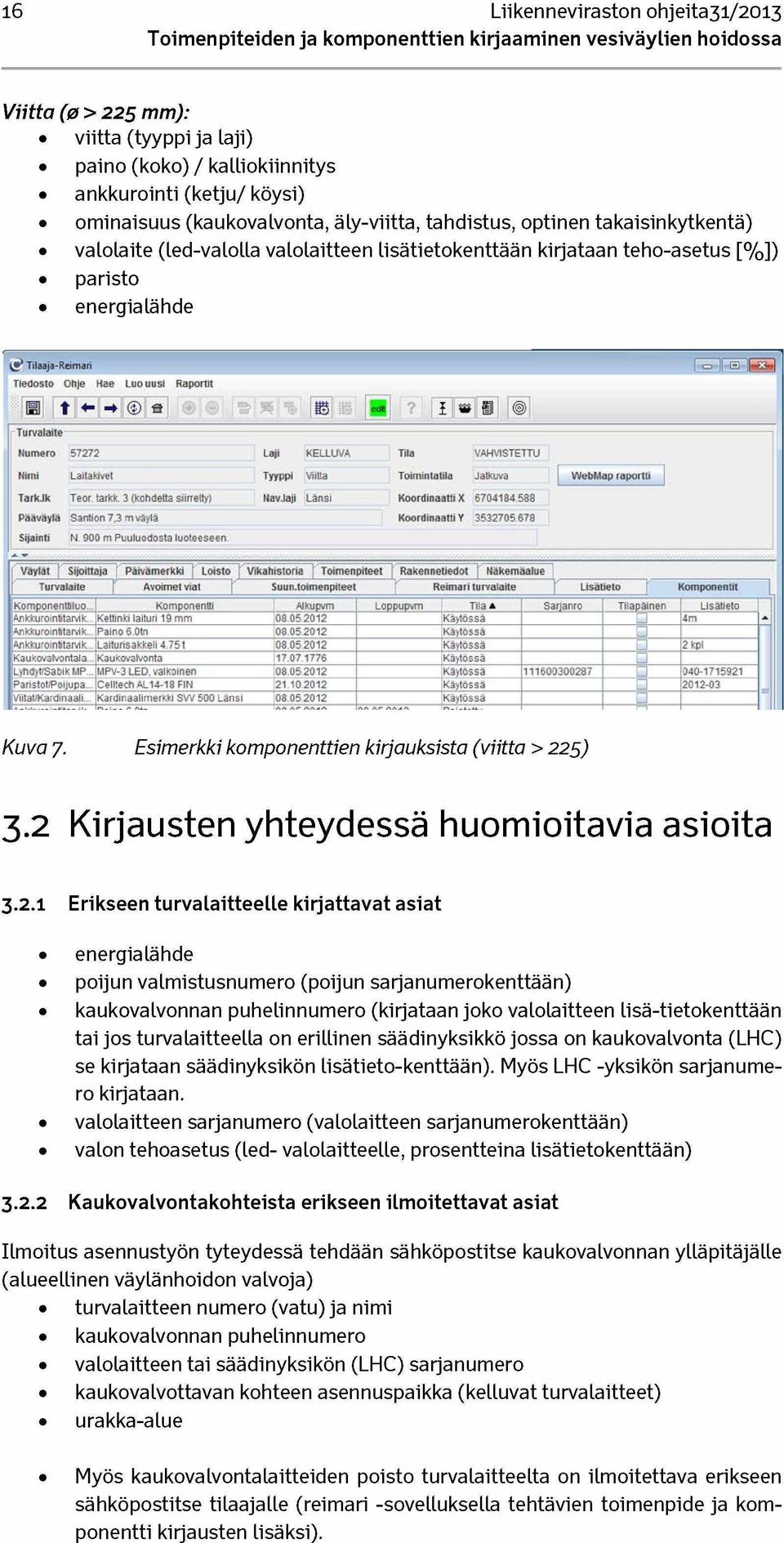The height and width of the screenshot is (1543, 784).
Task: Open the Hae menu
Action: (105, 384)
